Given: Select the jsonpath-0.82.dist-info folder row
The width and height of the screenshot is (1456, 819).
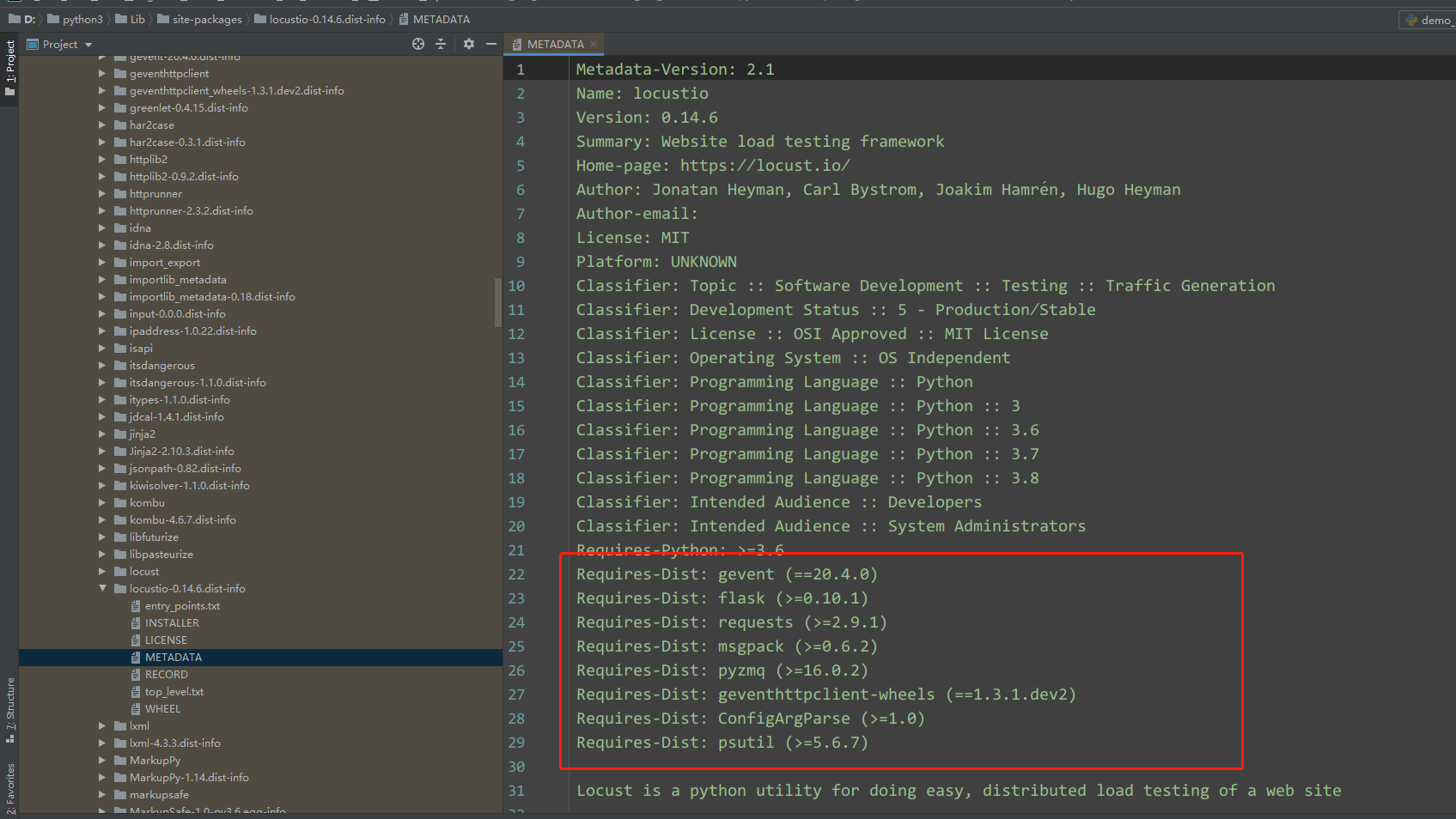Looking at the screenshot, I should (260, 468).
